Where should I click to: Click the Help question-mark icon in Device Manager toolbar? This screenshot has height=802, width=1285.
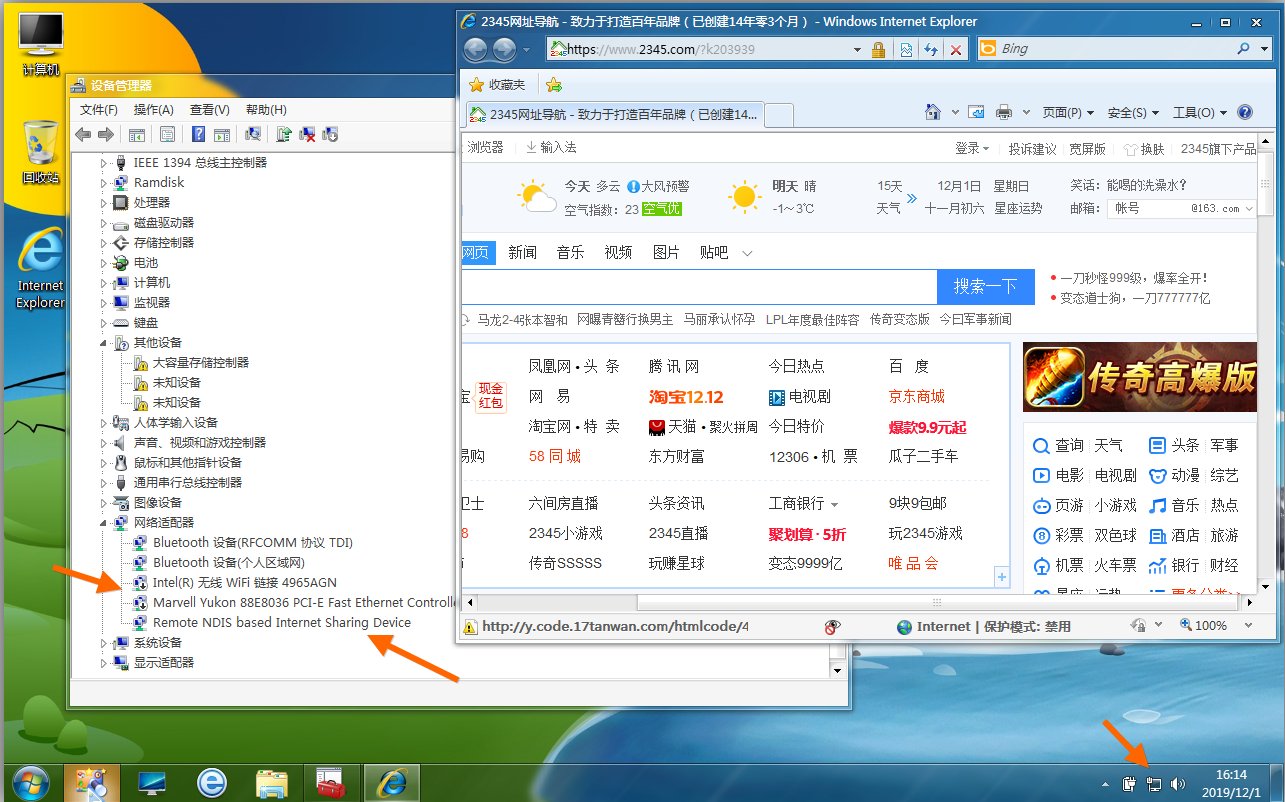[198, 134]
